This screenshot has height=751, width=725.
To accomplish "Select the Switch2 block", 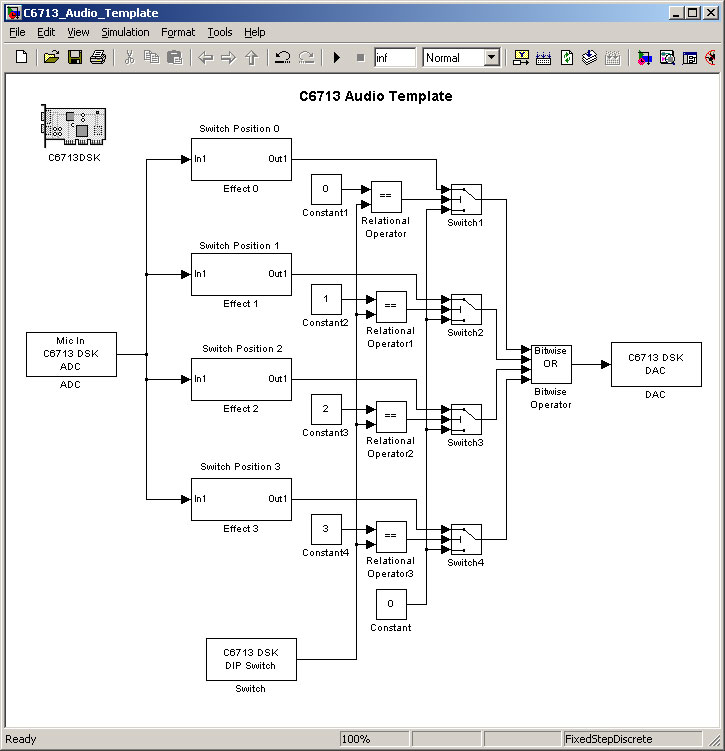I will pos(466,309).
